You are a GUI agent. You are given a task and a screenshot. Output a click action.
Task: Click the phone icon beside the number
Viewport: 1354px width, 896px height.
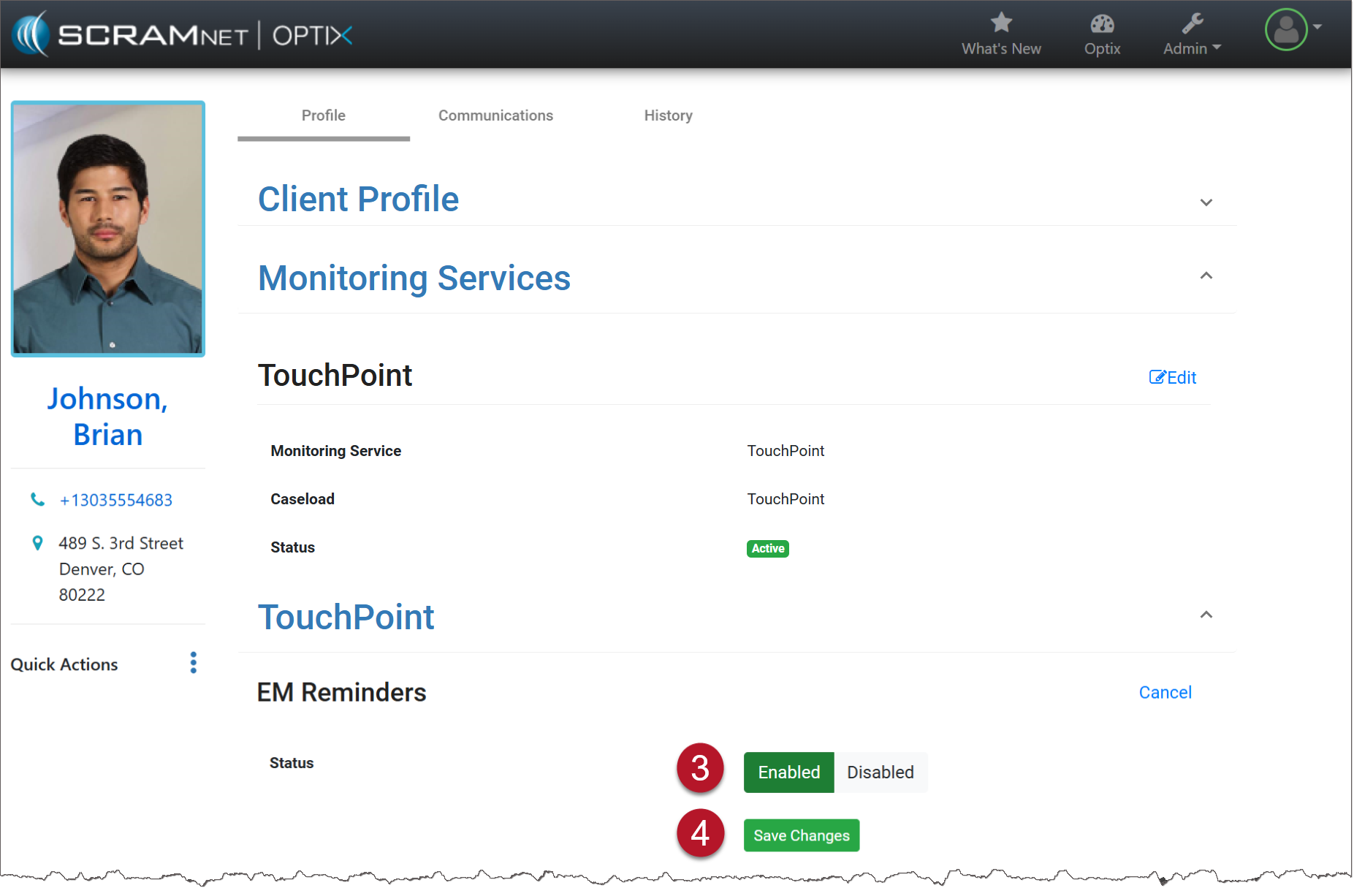(37, 499)
